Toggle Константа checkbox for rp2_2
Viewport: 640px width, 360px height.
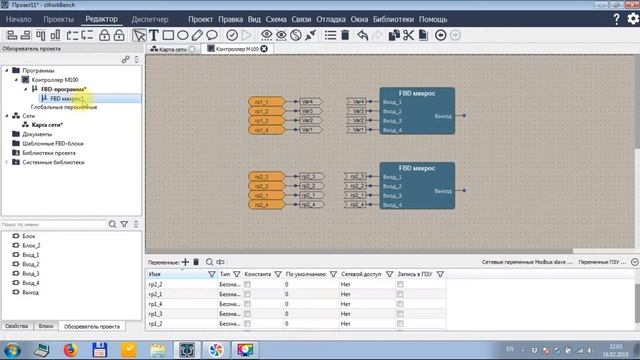(247, 284)
